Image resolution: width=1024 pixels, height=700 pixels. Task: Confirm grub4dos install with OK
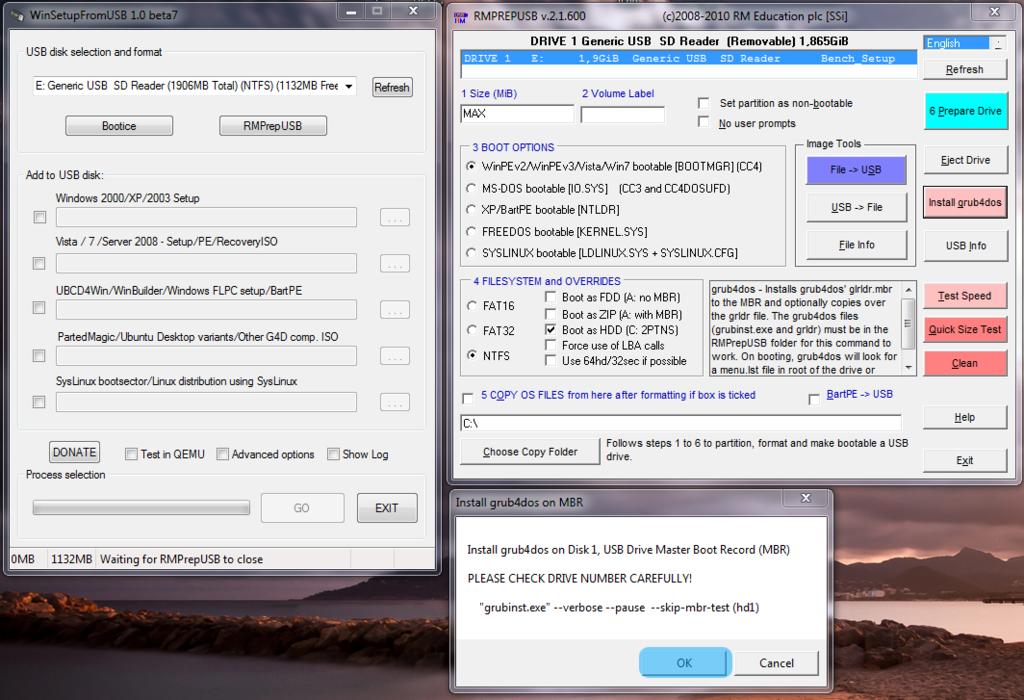[684, 663]
